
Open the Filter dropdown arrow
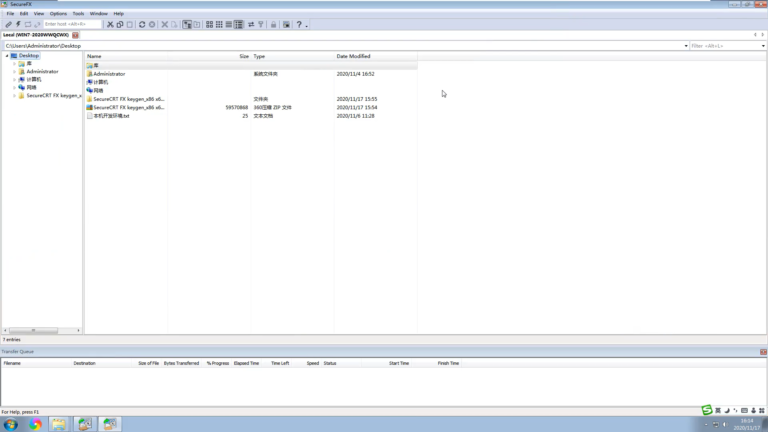click(763, 46)
